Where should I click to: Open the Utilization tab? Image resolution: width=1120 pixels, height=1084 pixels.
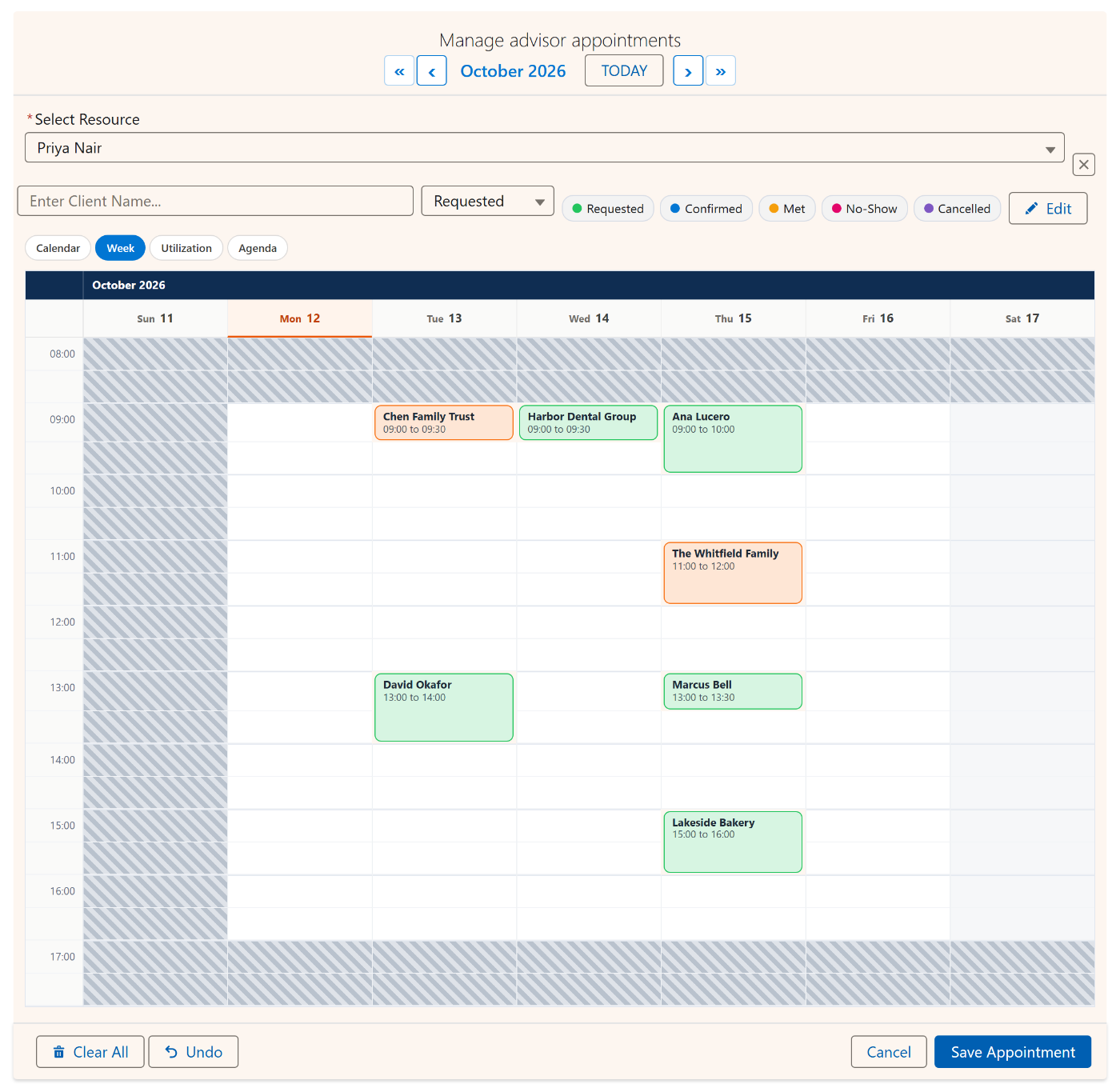click(186, 248)
